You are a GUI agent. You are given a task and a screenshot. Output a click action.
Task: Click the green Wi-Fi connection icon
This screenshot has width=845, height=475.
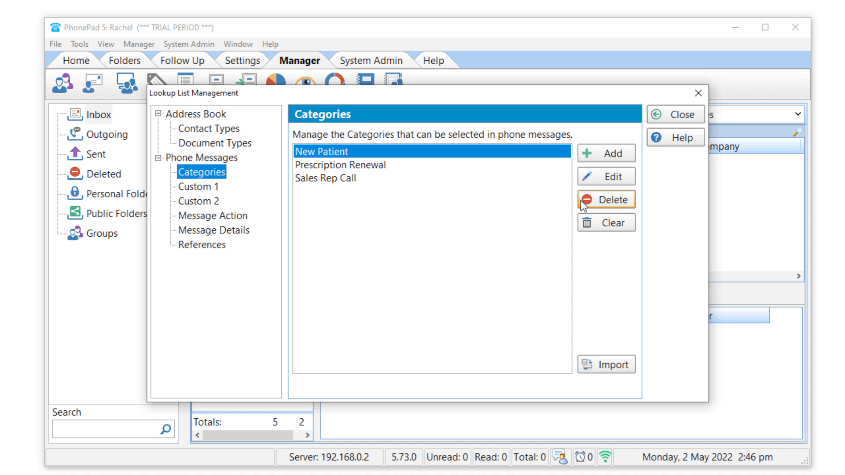coord(605,457)
